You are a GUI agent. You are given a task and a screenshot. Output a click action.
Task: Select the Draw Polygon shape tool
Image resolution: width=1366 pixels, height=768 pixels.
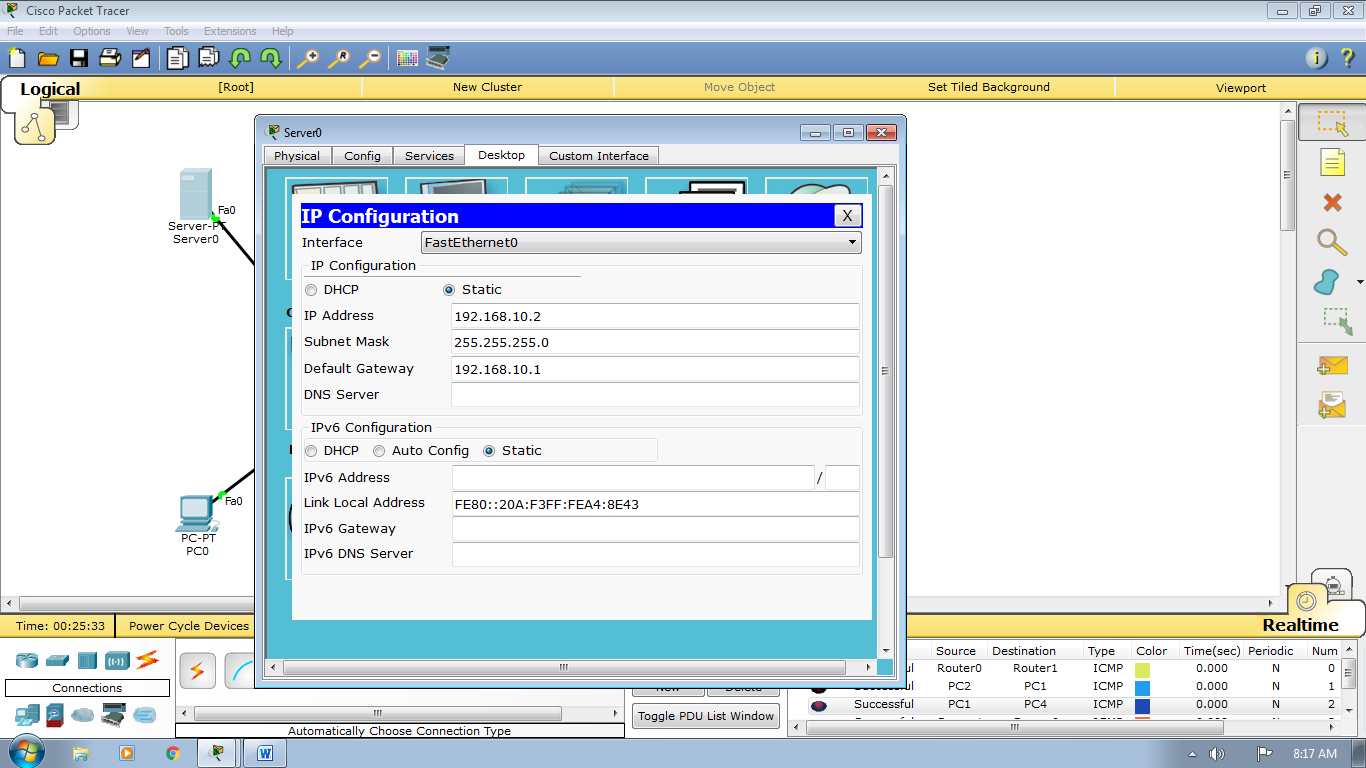click(1326, 282)
